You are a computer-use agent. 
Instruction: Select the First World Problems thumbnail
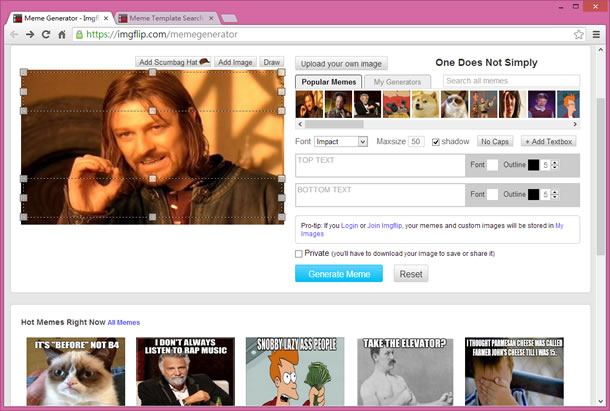[x=512, y=104]
